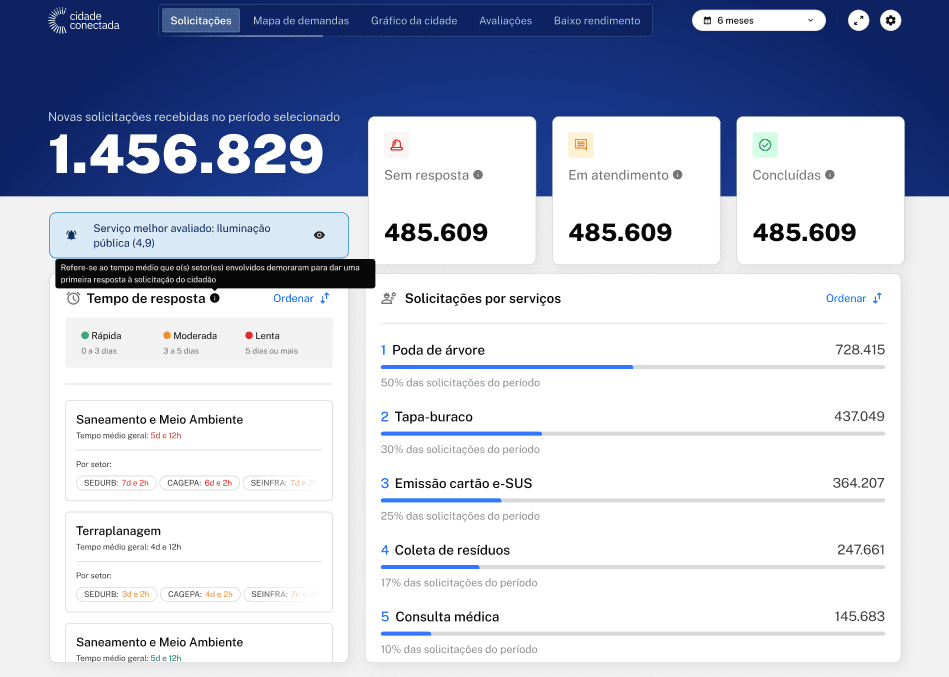Click sort arrows icon in Solicitações por serviços

(878, 298)
